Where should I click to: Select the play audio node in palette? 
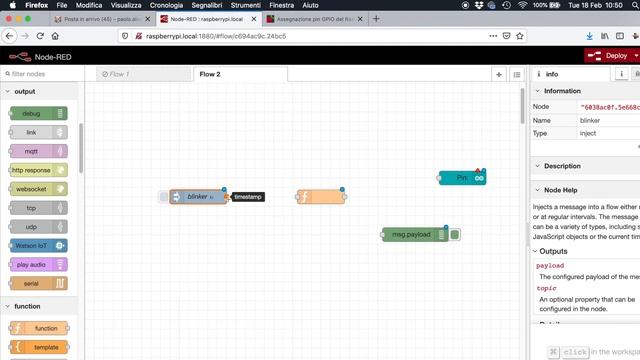click(38, 264)
